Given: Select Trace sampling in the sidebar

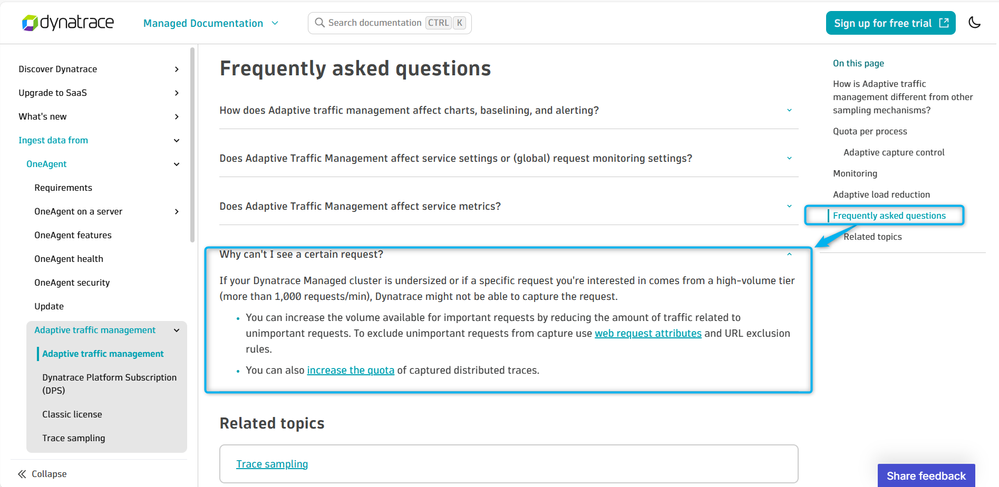Looking at the screenshot, I should pyautogui.click(x=74, y=438).
